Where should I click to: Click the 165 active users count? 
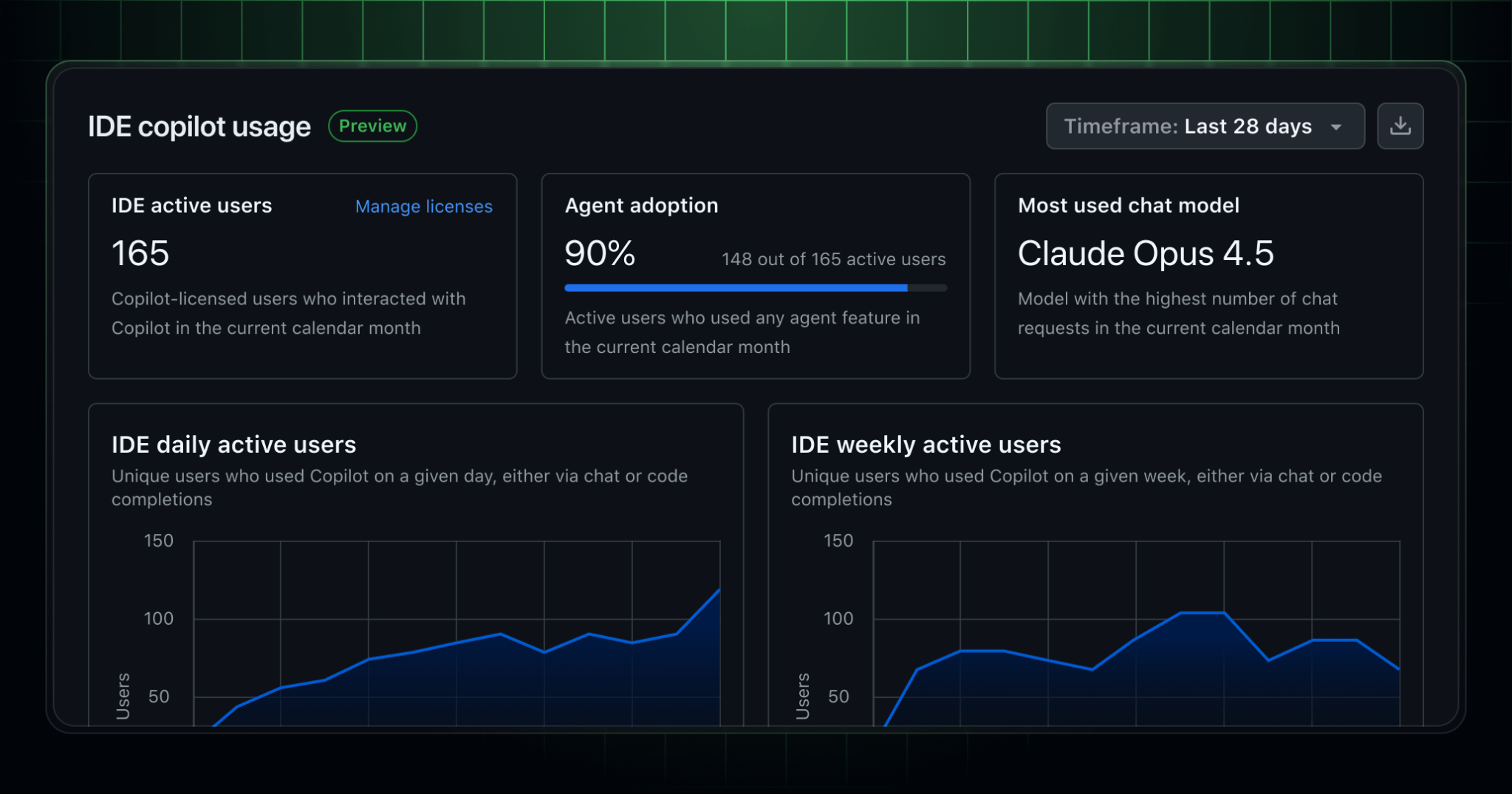tap(140, 253)
